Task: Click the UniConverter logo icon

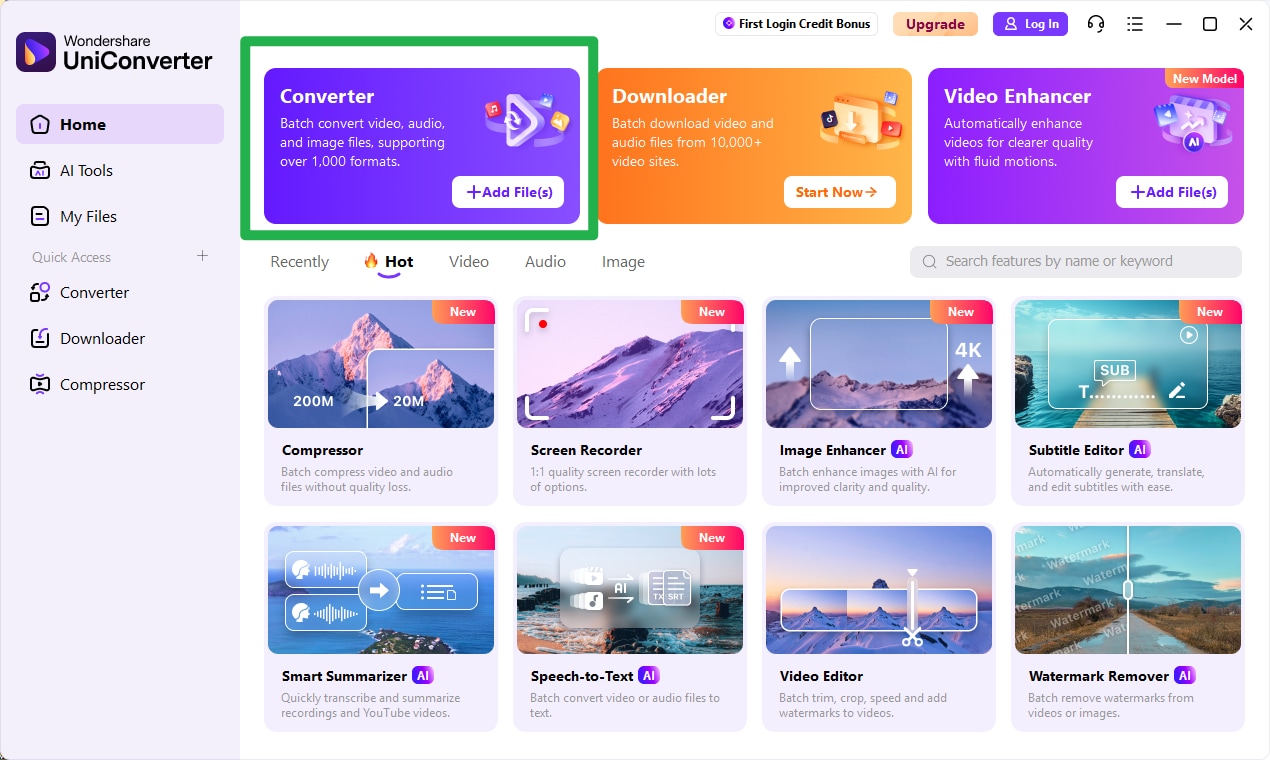Action: [x=36, y=51]
